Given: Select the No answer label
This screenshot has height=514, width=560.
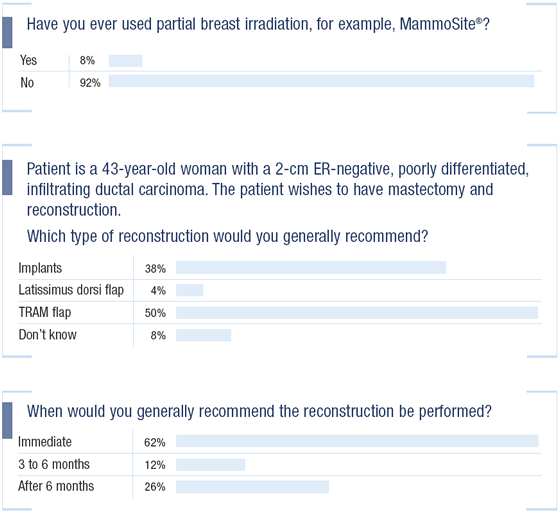Looking at the screenshot, I should coord(27,83).
